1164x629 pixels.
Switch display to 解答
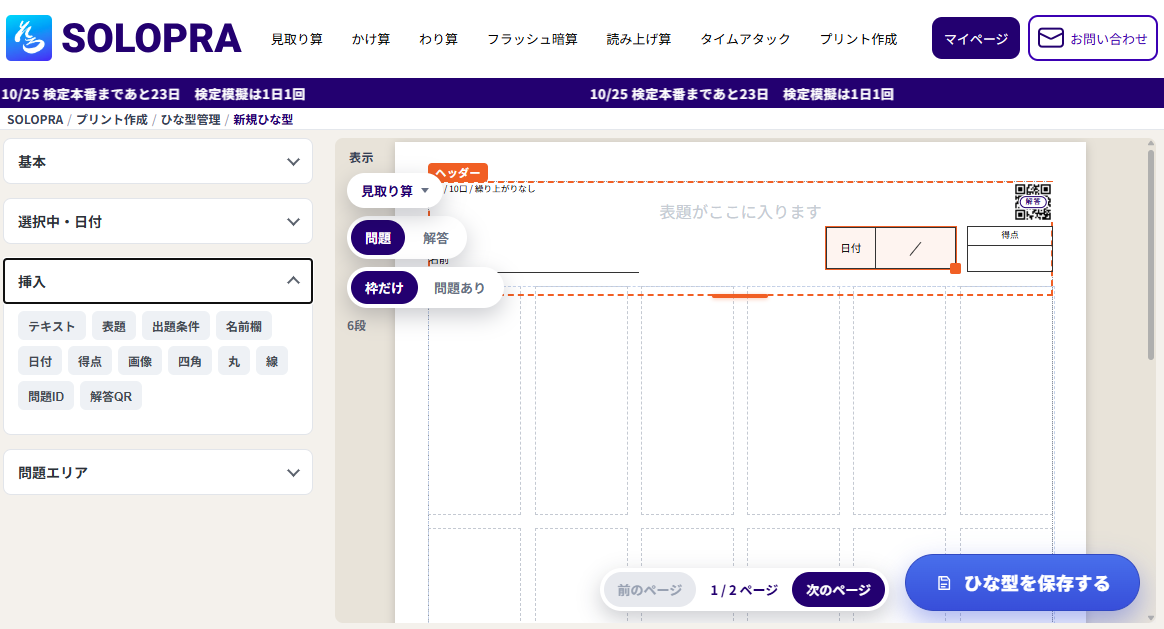pyautogui.click(x=436, y=238)
